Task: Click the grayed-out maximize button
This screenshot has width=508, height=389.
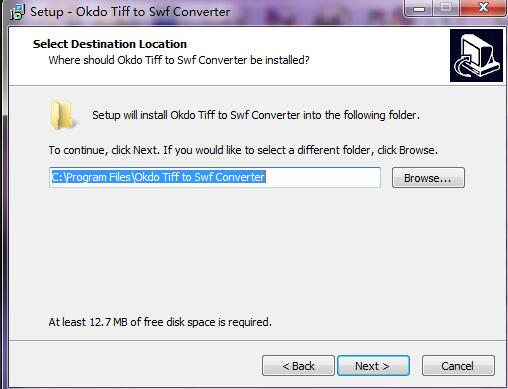Action: click(x=446, y=8)
